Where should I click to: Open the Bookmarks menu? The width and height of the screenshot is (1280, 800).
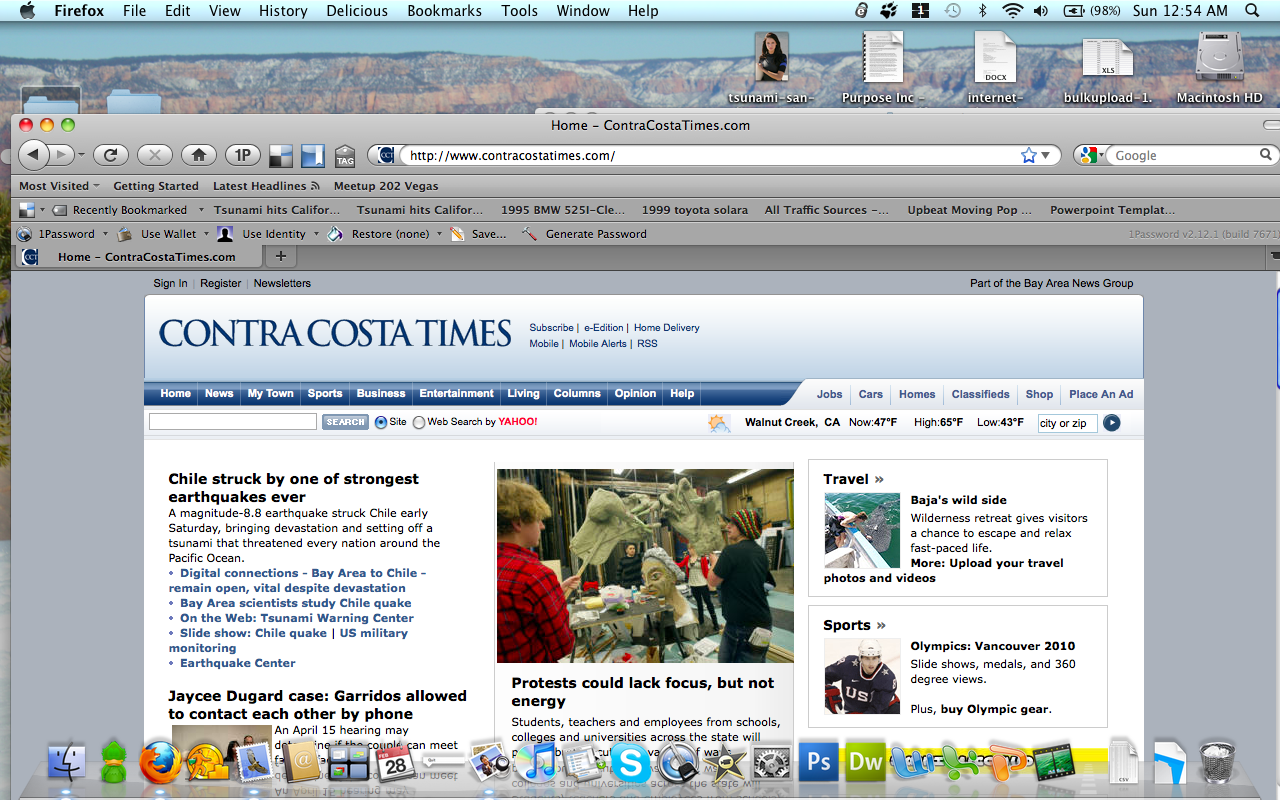[444, 11]
